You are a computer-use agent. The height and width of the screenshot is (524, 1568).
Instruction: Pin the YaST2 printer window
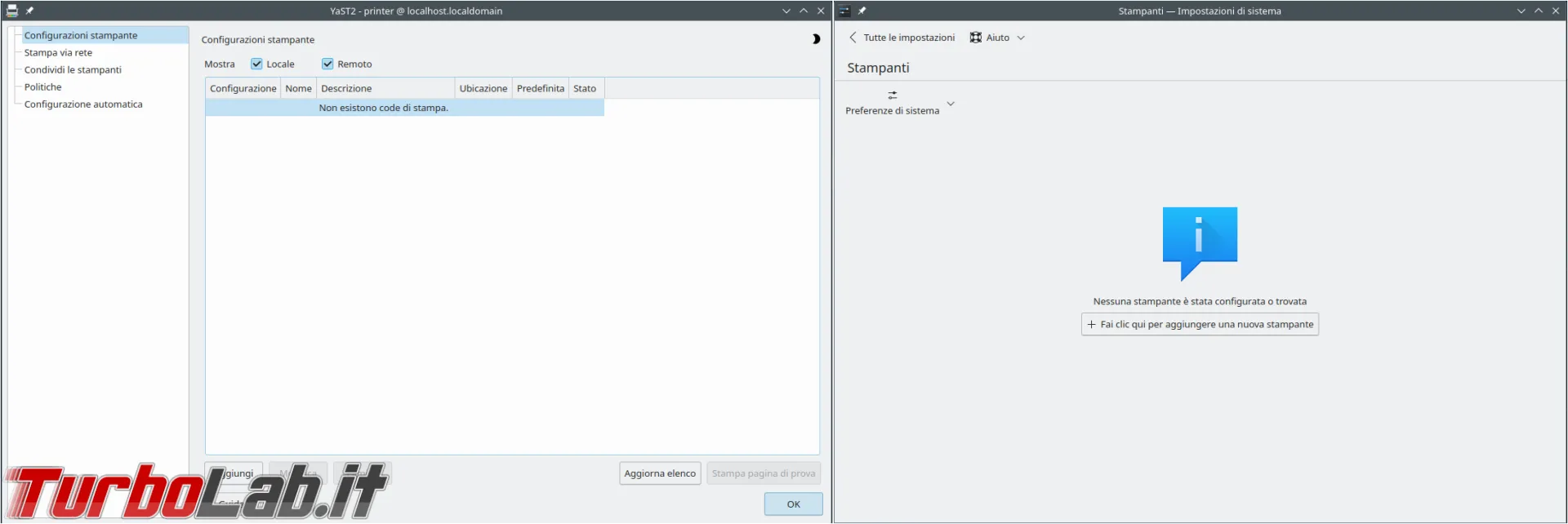click(x=29, y=11)
